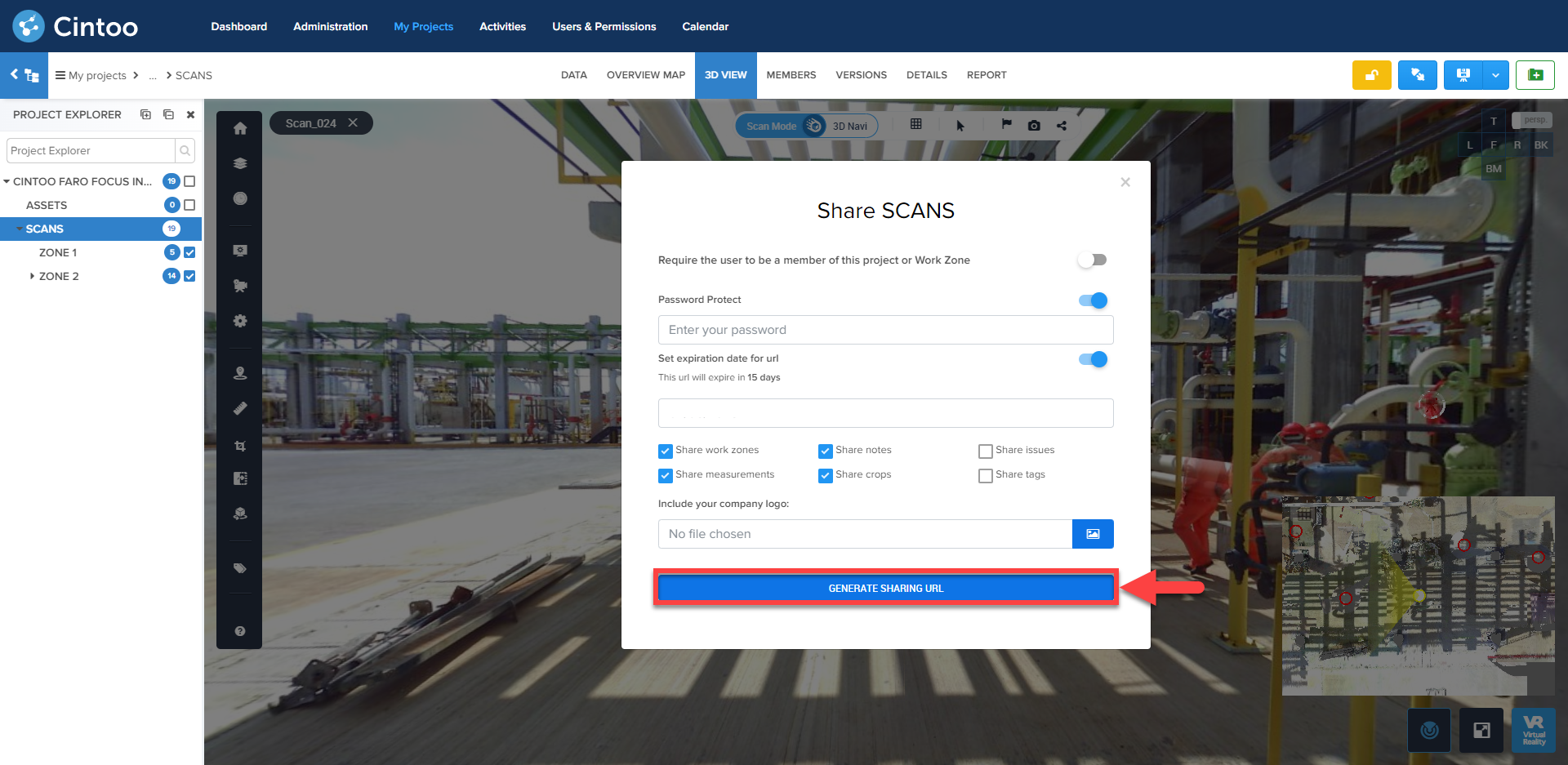Collapse the SCANS tree node
1568x765 pixels.
click(20, 229)
